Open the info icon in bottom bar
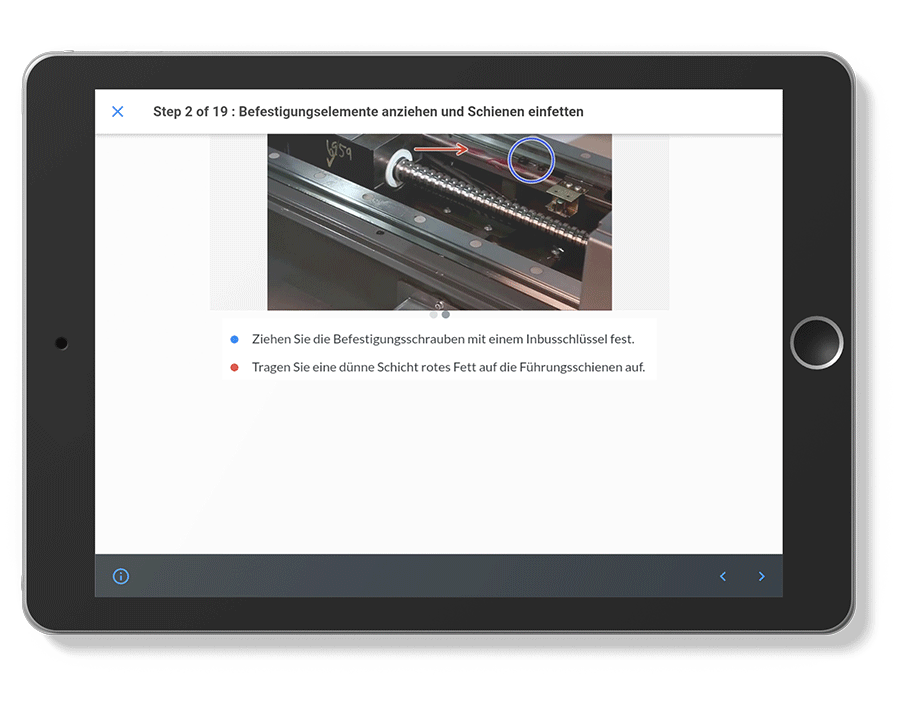The width and height of the screenshot is (900, 717). [x=121, y=576]
